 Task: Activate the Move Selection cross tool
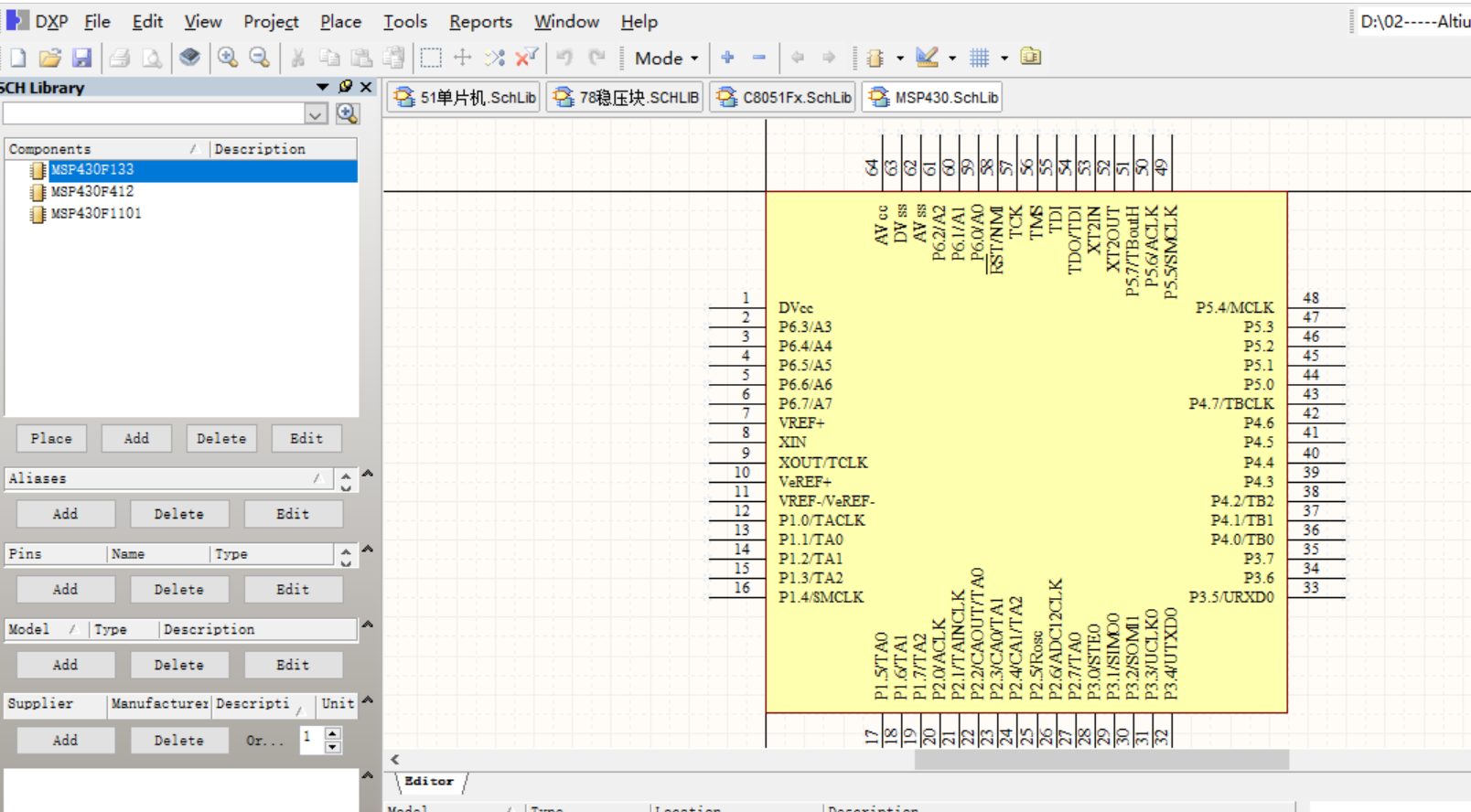(463, 58)
